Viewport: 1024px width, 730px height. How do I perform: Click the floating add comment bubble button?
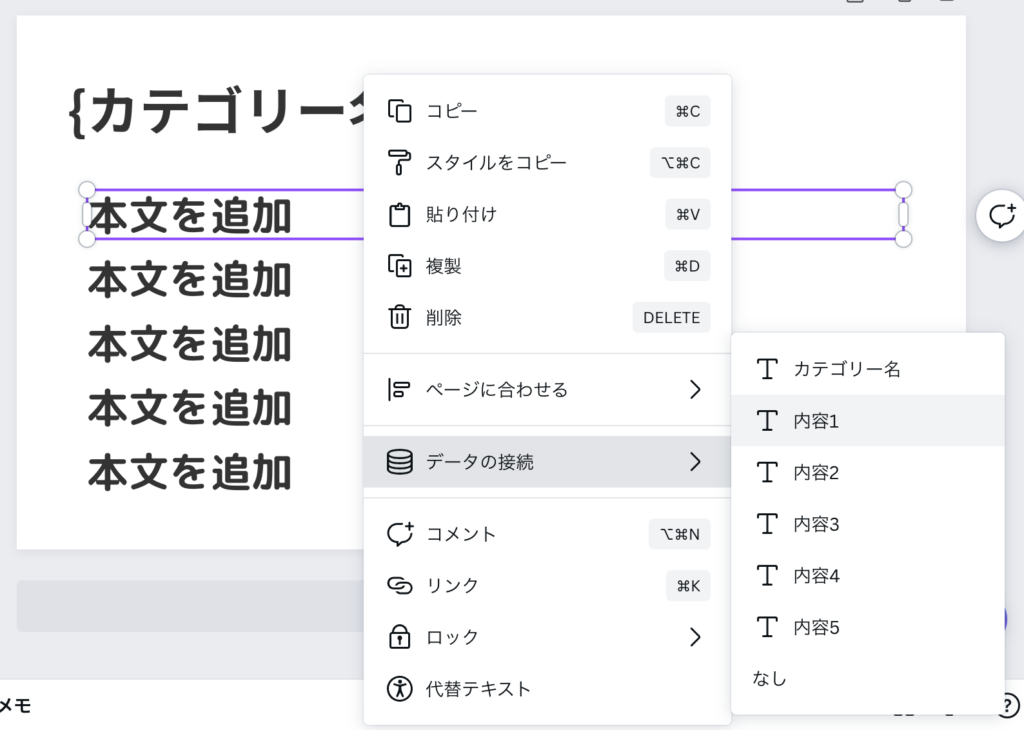coord(1001,215)
